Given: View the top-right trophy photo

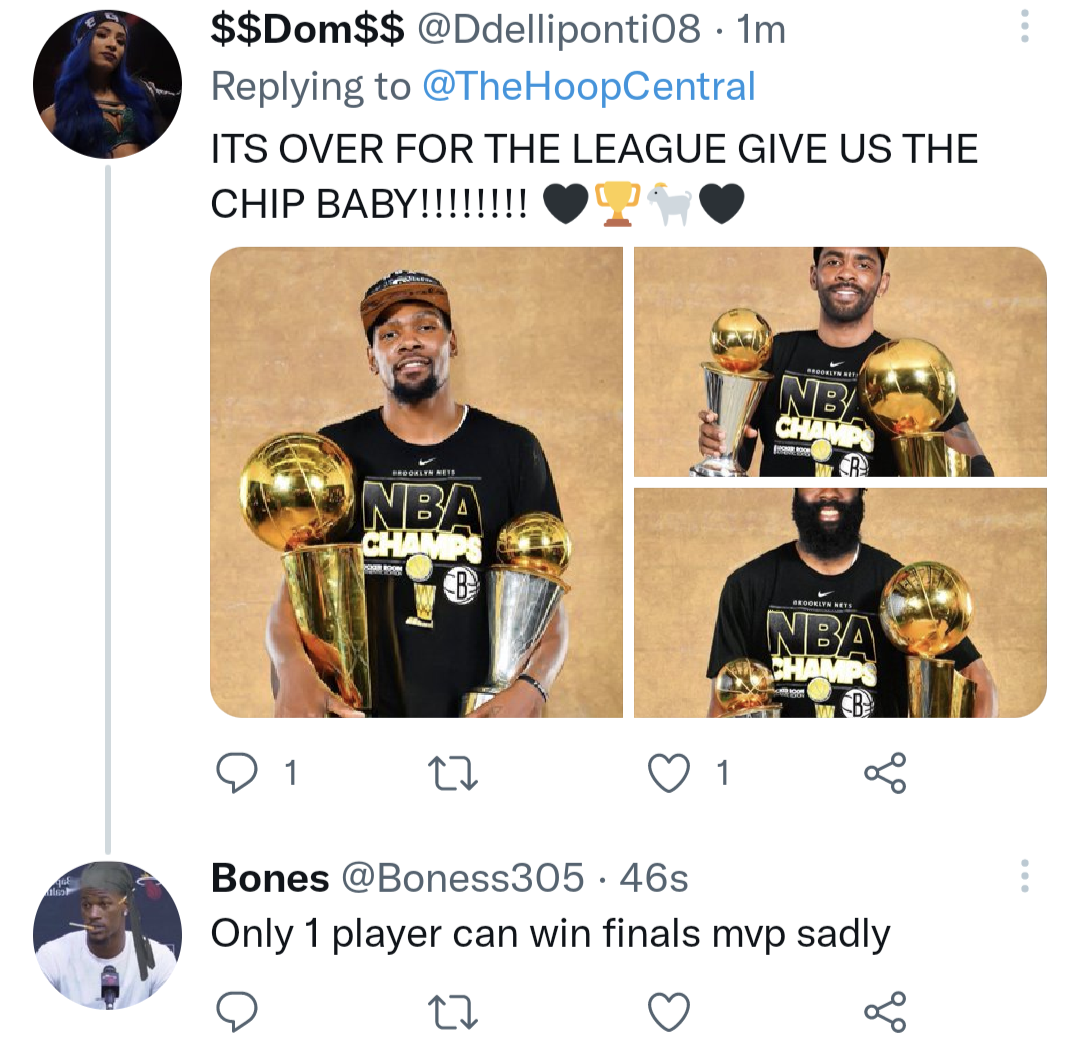Looking at the screenshot, I should 840,362.
